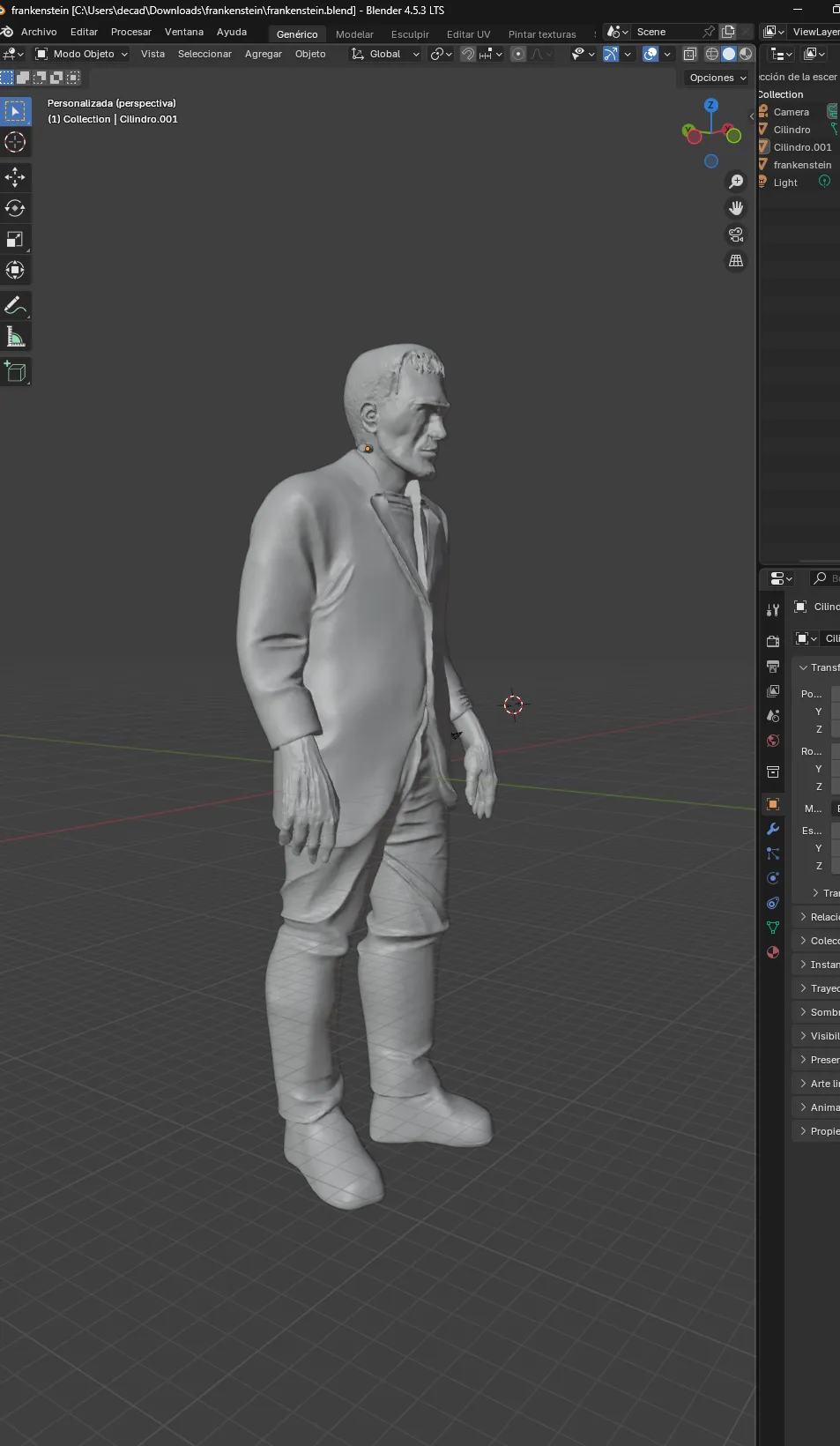Open the visibility and selectability filter dropdown
The image size is (840, 1446).
(583, 54)
